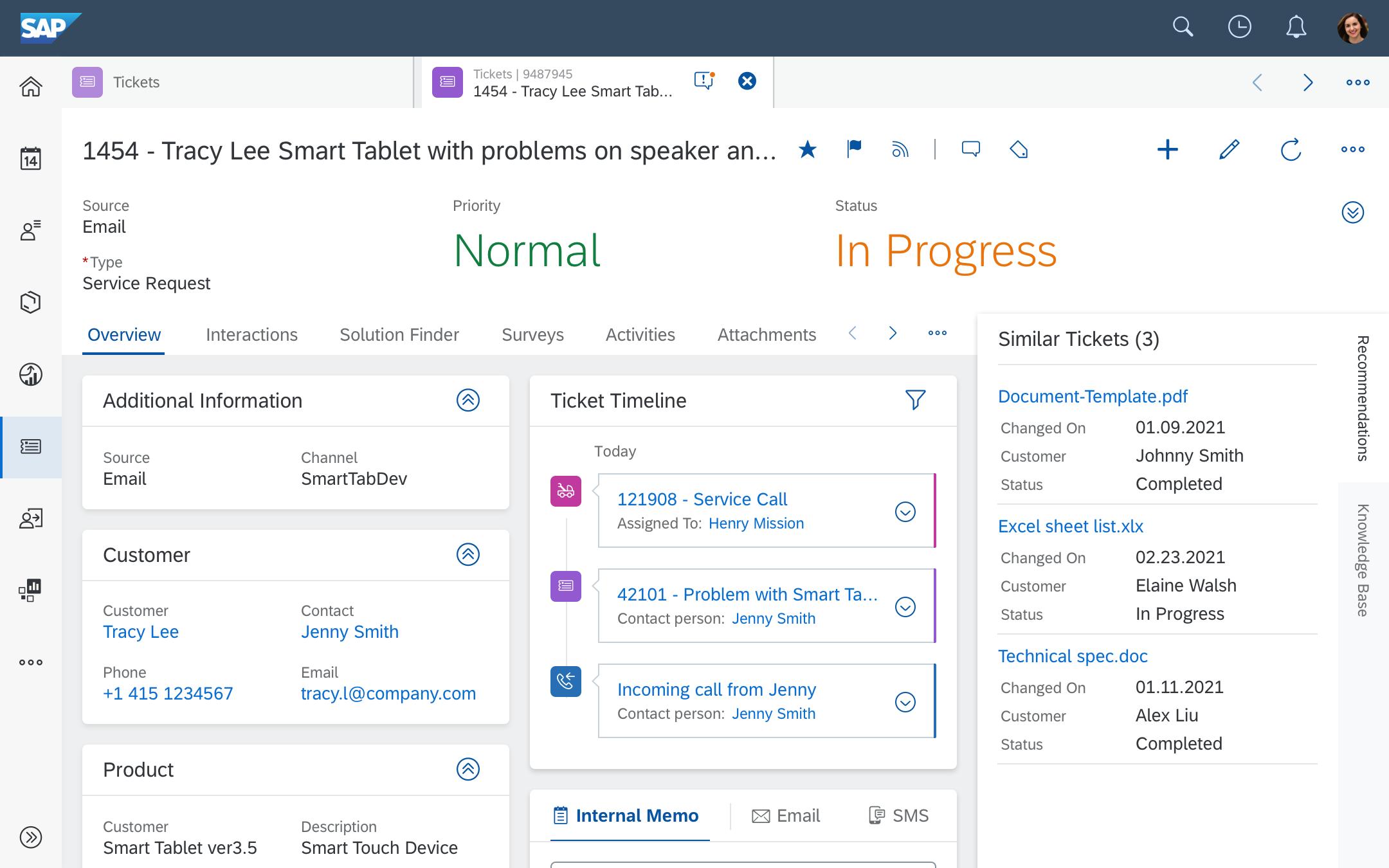This screenshot has height=868, width=1389.
Task: Open the notifications bell
Action: pos(1296,27)
